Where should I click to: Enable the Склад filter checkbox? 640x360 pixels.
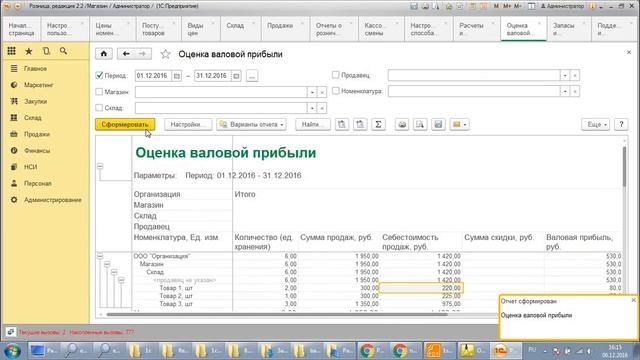pyautogui.click(x=99, y=108)
